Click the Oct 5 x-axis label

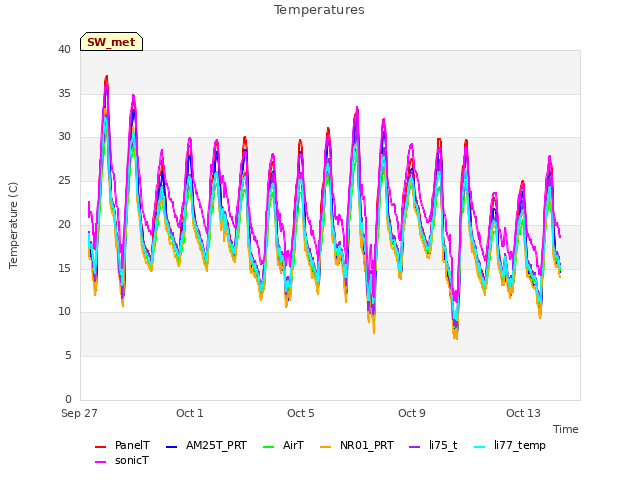pos(301,413)
